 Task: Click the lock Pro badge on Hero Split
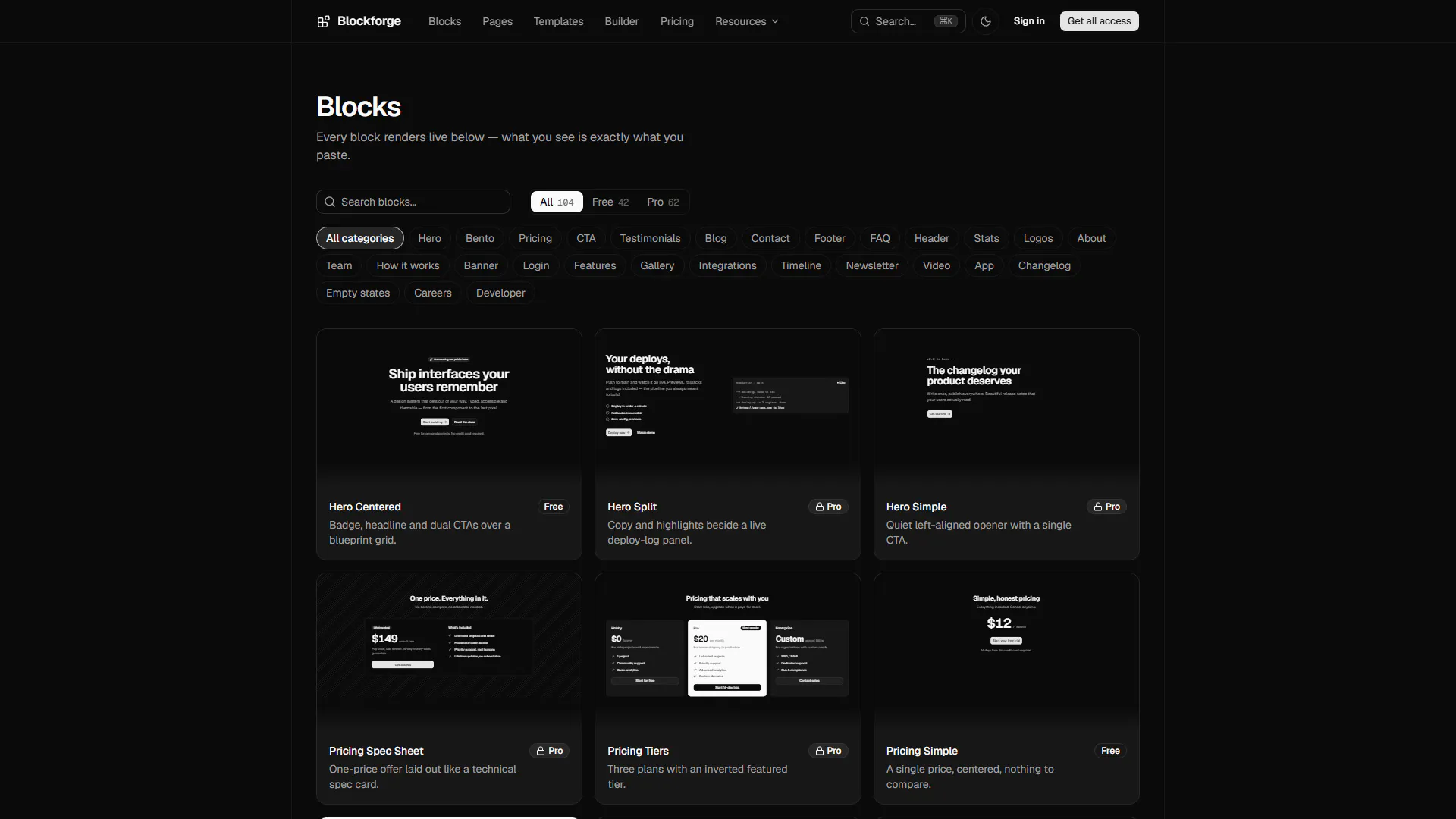coord(828,507)
